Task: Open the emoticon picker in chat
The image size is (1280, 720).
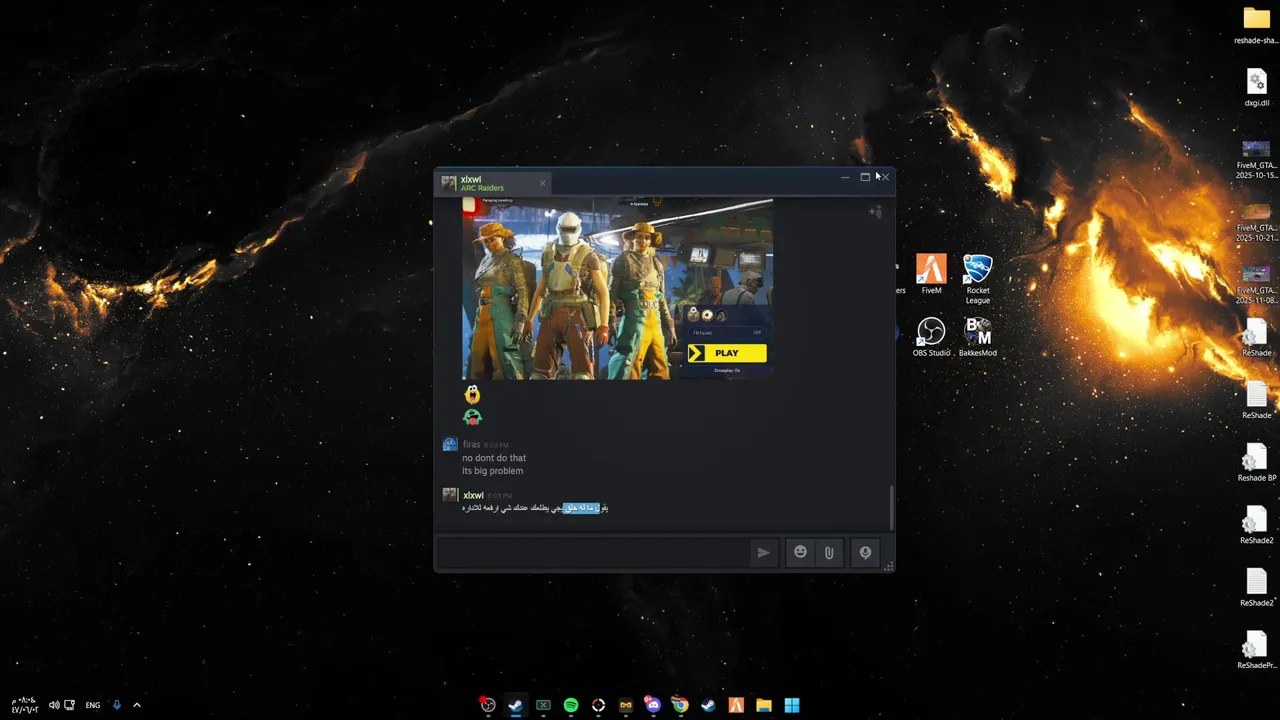Action: click(x=800, y=552)
